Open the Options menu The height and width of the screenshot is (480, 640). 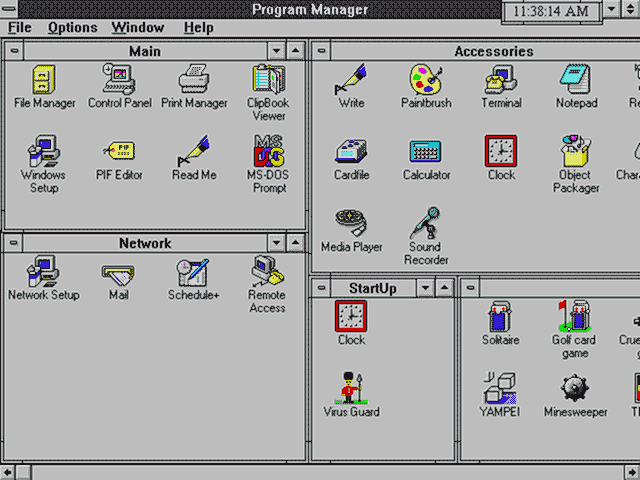click(73, 28)
